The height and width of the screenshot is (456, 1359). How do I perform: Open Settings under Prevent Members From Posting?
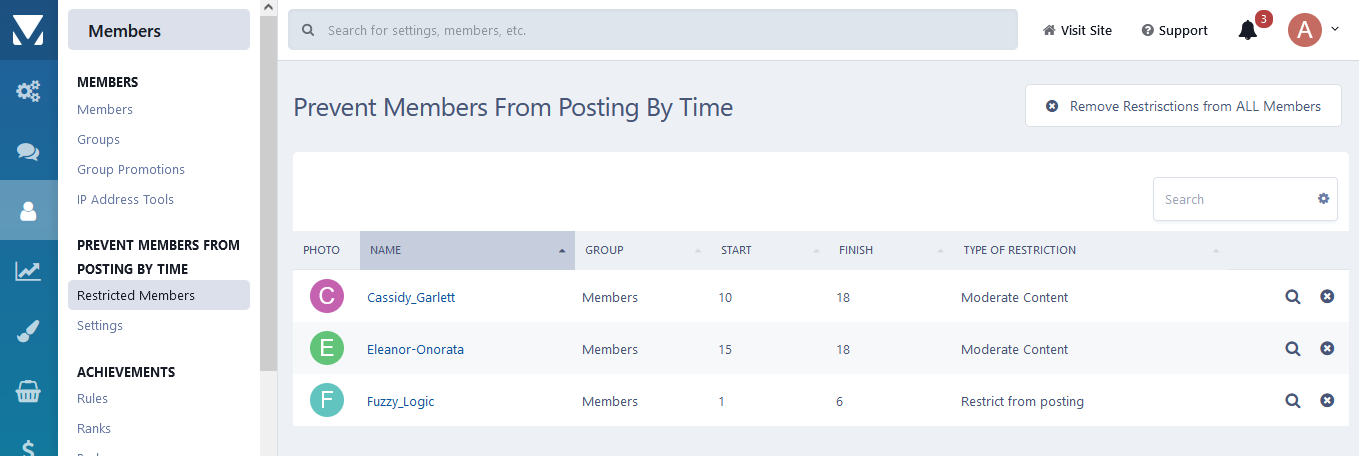(100, 326)
